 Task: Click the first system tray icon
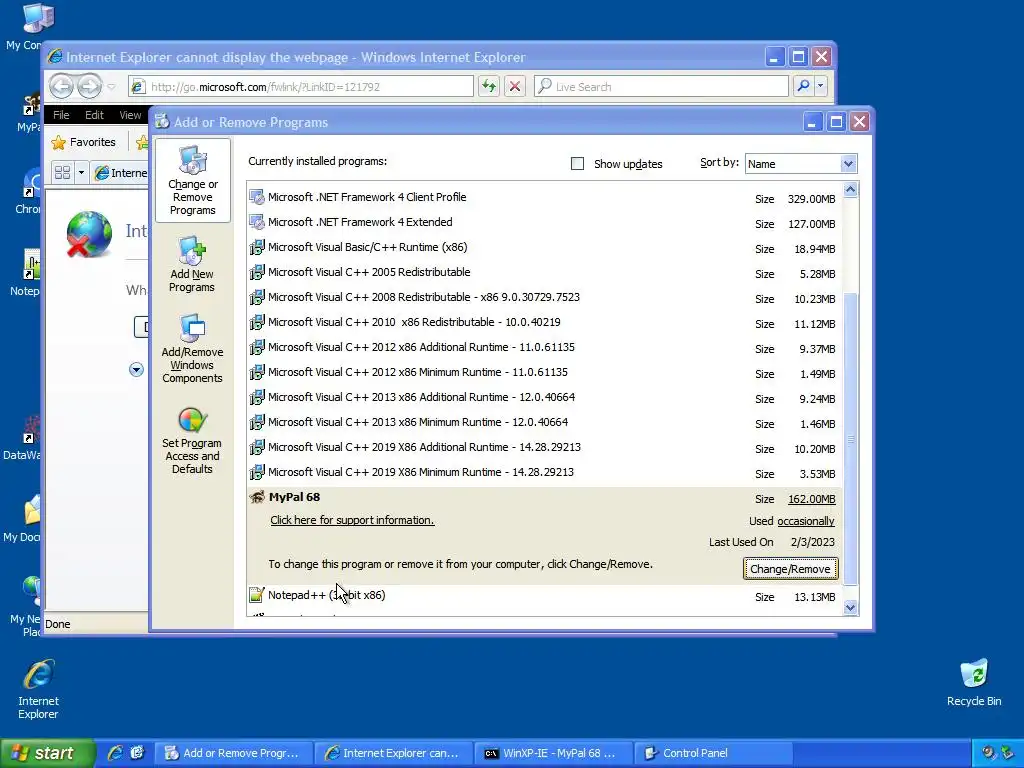pos(989,753)
